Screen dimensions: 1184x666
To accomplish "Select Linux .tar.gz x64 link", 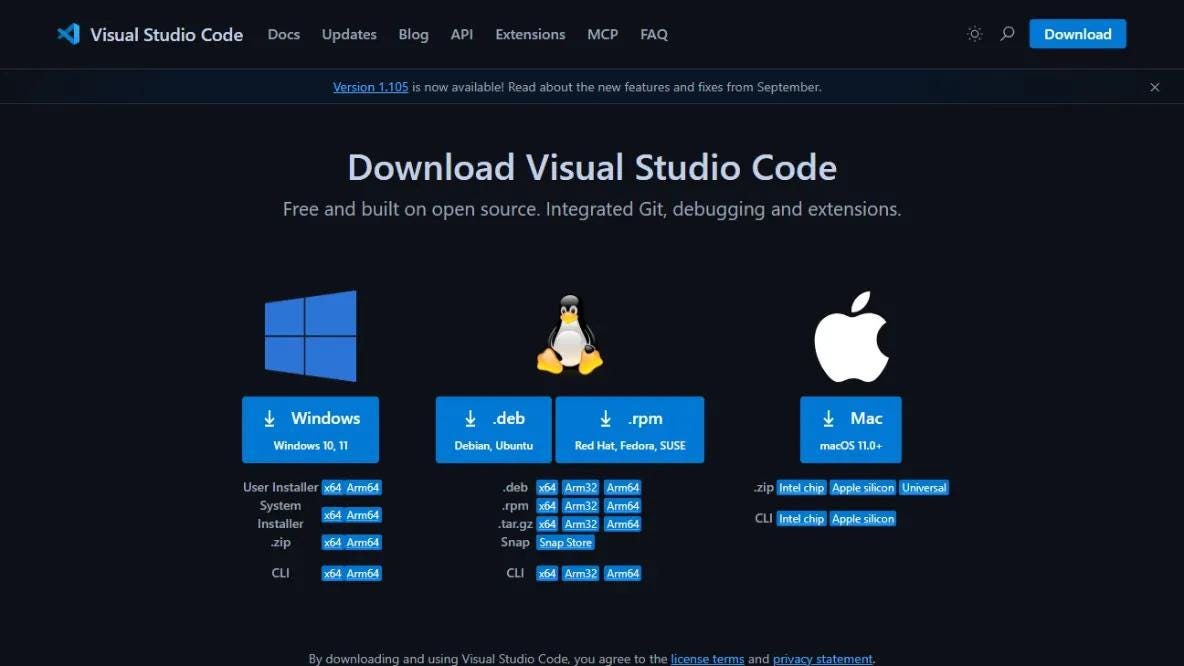I will tap(547, 524).
